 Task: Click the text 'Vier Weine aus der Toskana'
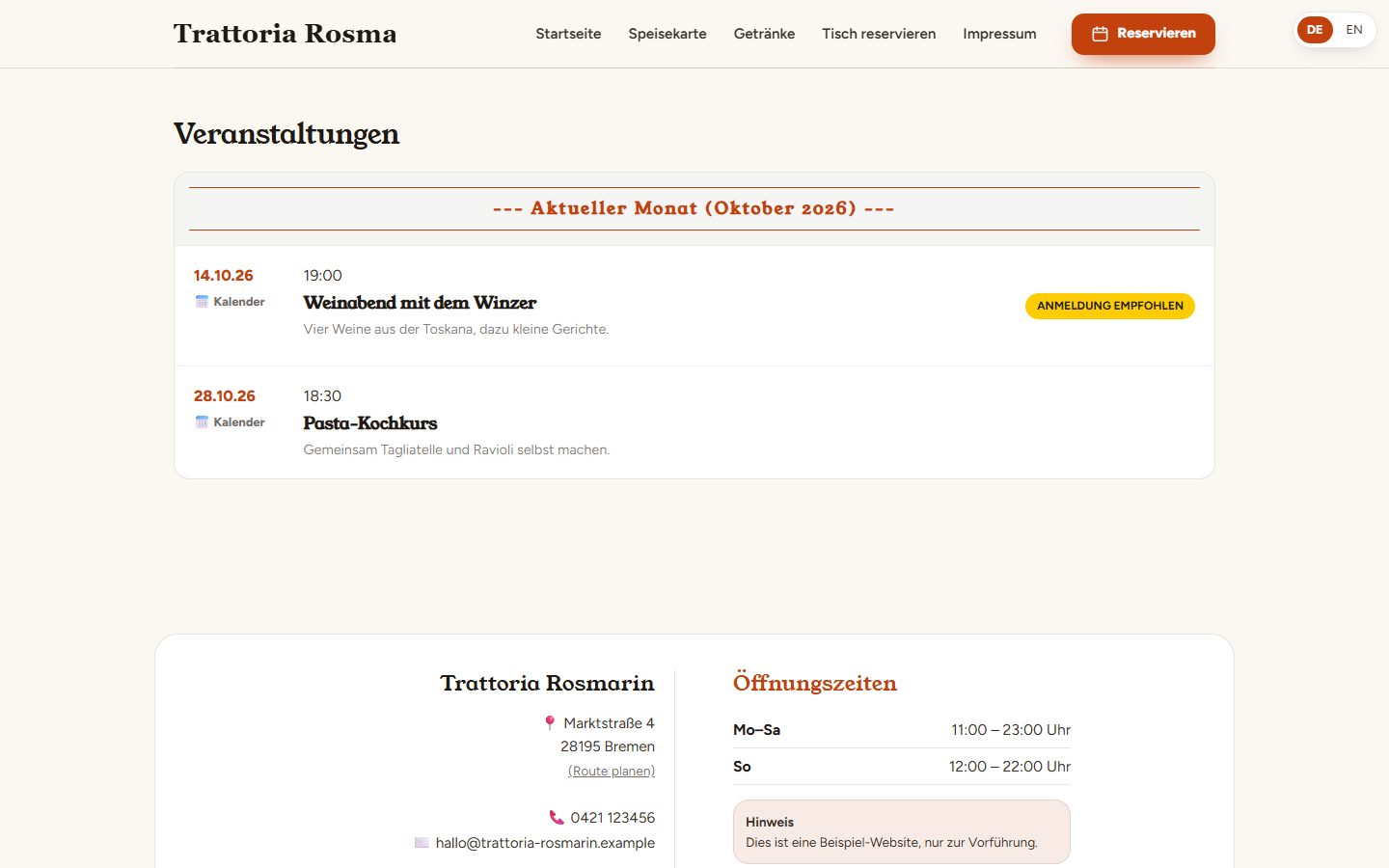coord(390,329)
